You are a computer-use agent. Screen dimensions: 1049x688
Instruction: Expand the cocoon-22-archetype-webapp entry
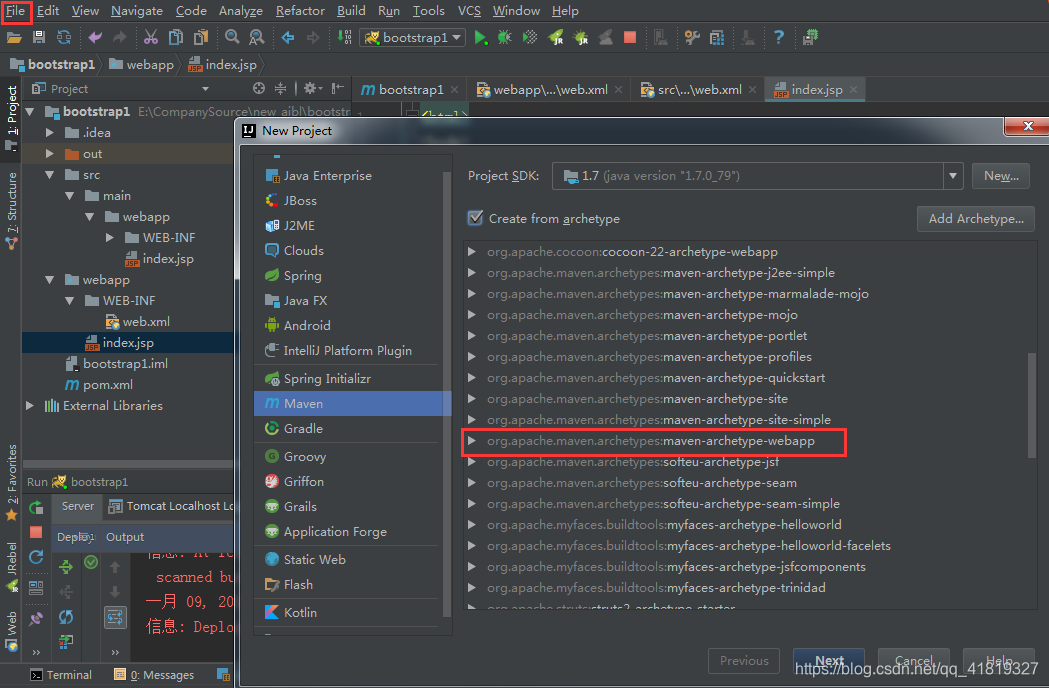472,252
